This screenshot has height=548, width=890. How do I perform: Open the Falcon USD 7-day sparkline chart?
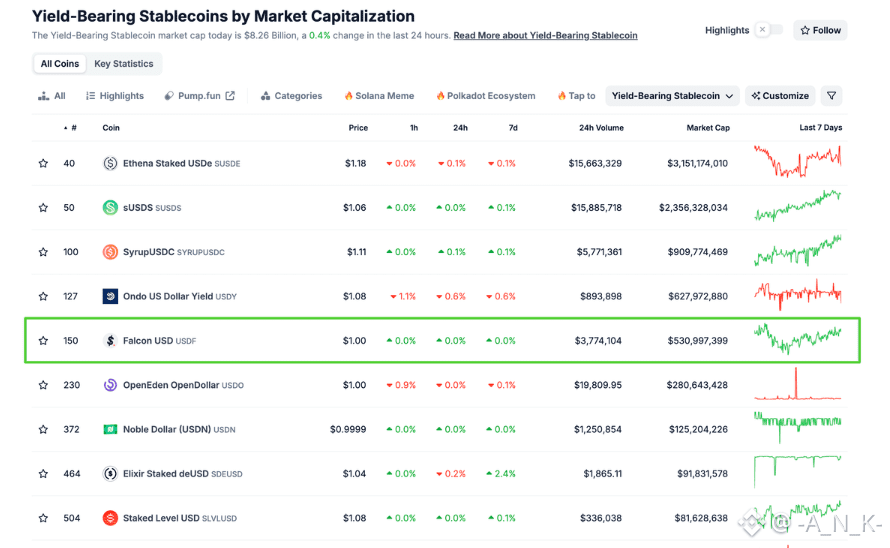798,339
